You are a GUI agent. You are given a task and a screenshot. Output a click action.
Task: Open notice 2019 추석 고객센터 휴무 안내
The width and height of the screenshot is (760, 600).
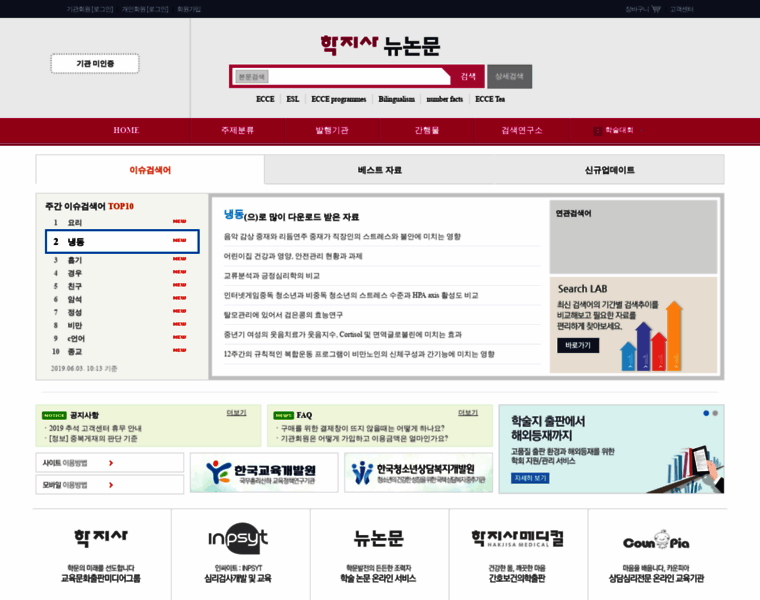pyautogui.click(x=95, y=428)
